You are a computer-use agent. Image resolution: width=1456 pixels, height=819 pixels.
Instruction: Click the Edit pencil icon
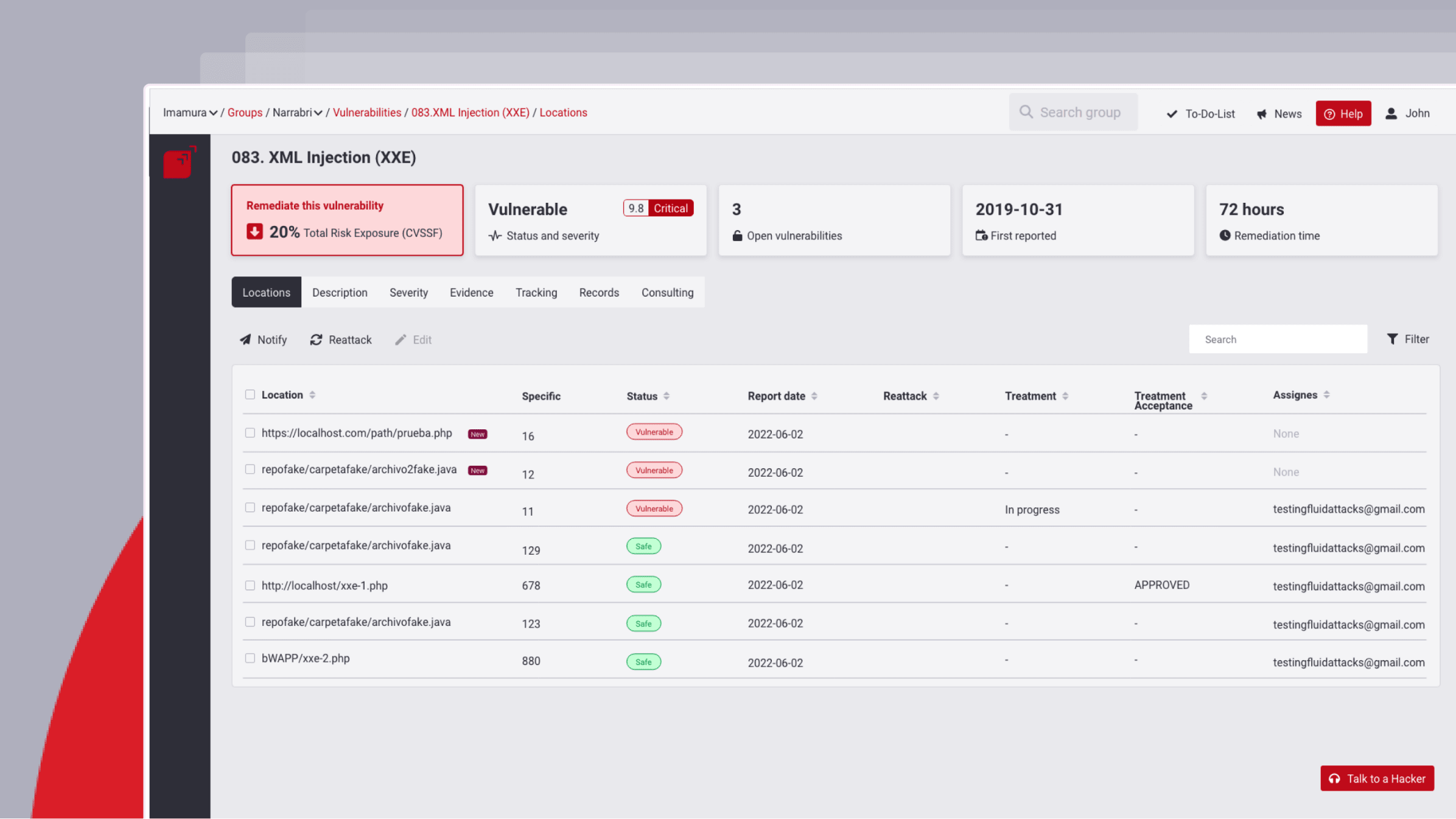pos(401,340)
